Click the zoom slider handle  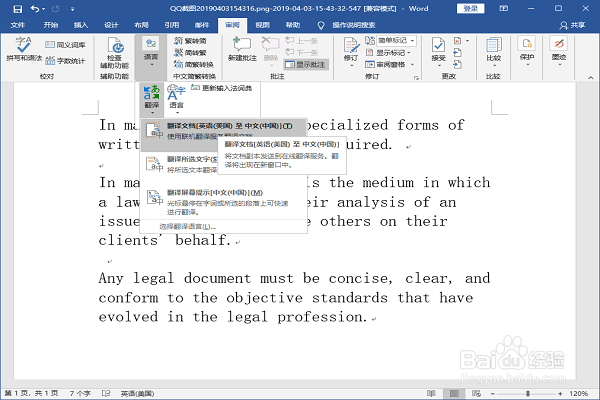pyautogui.click(x=528, y=393)
